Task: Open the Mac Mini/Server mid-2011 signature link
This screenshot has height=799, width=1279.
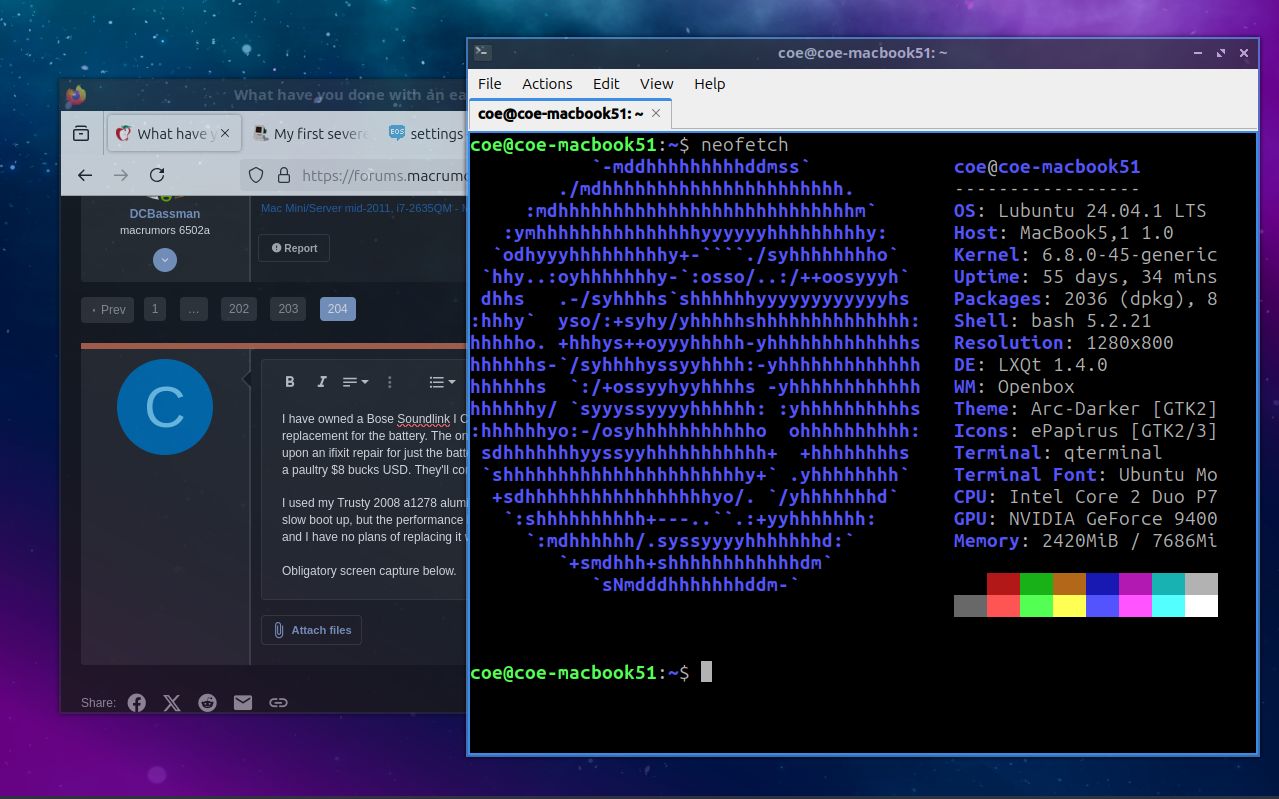Action: (362, 208)
